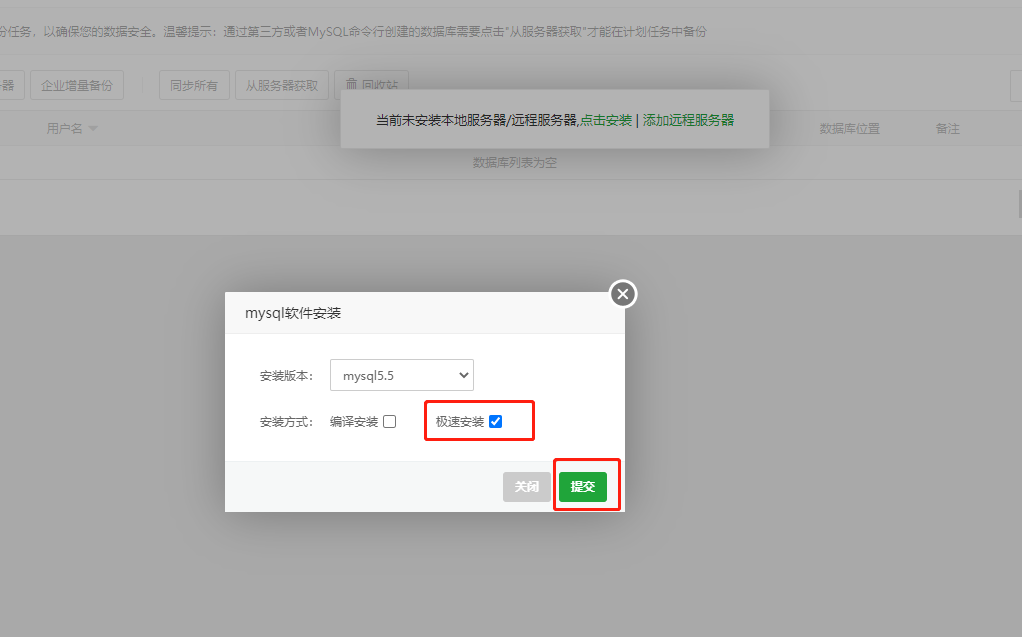Viewport: 1022px width, 637px height.
Task: Click the cut-off search box at top right
Action: pos(1016,86)
